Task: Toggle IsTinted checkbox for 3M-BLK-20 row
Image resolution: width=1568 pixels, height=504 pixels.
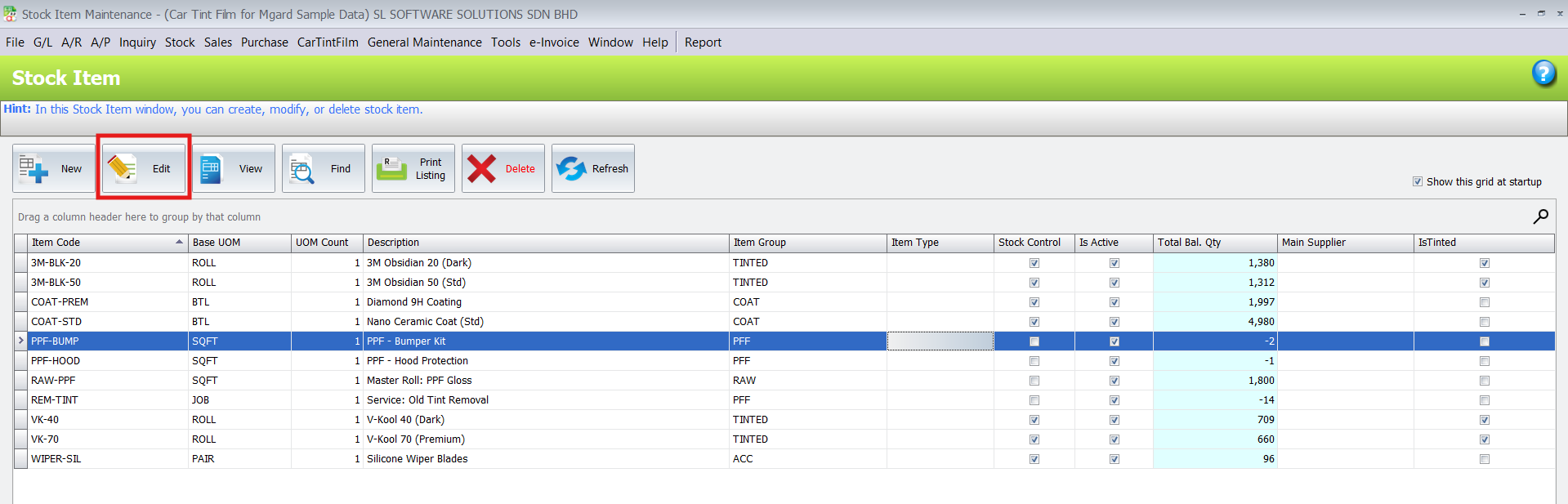Action: coord(1484,263)
